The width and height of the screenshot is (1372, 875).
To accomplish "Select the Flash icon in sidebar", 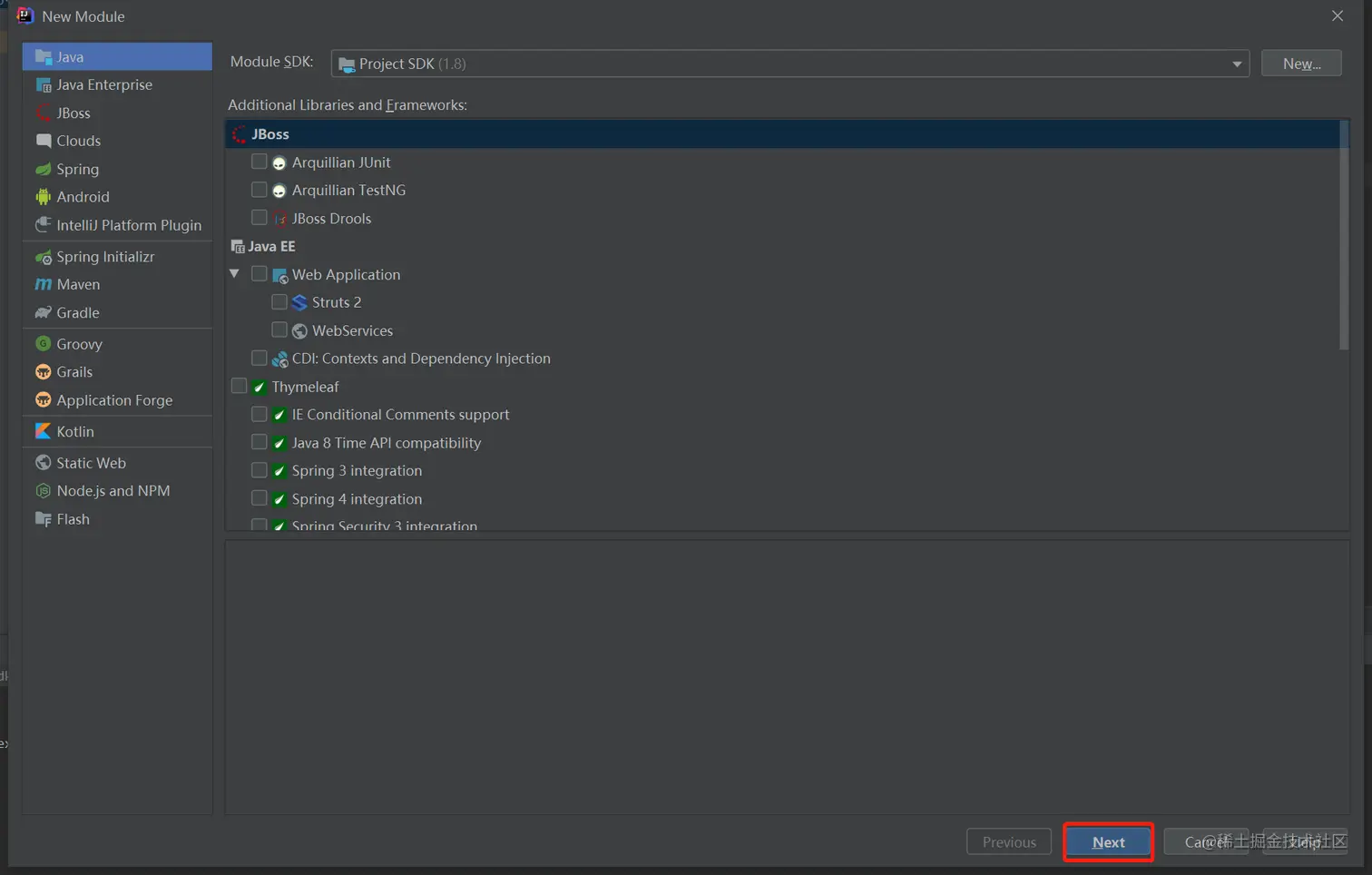I will point(43,519).
